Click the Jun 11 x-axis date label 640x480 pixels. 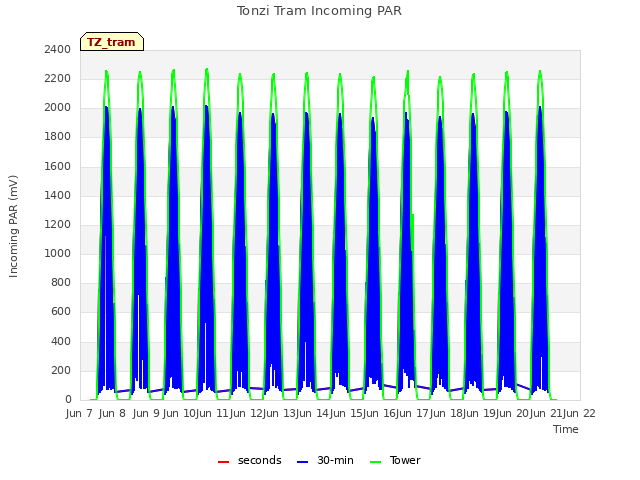(x=214, y=413)
